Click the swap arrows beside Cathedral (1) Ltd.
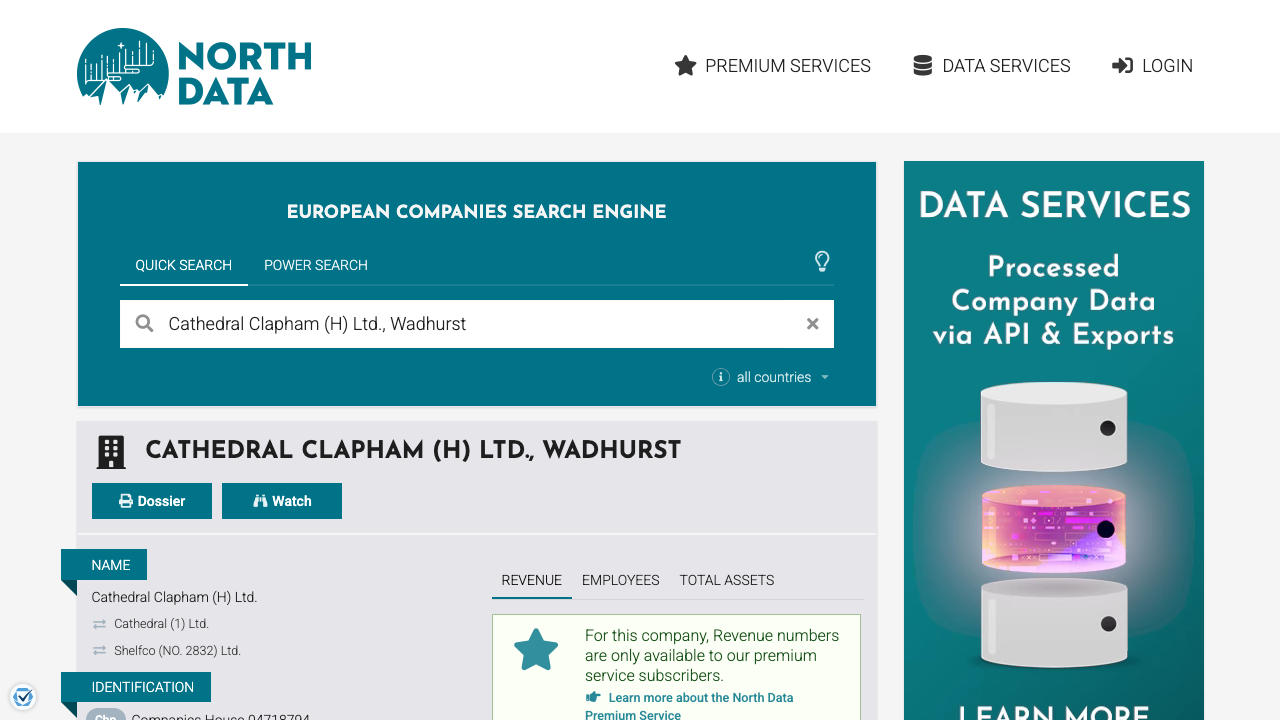Screen dimensions: 1280x720 [98, 623]
